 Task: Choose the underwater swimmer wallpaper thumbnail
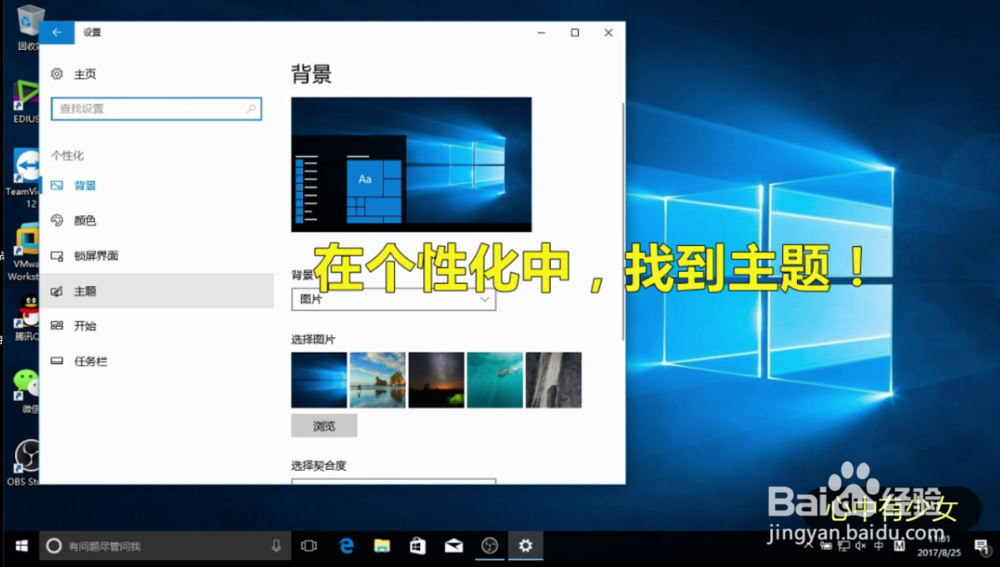pos(495,380)
